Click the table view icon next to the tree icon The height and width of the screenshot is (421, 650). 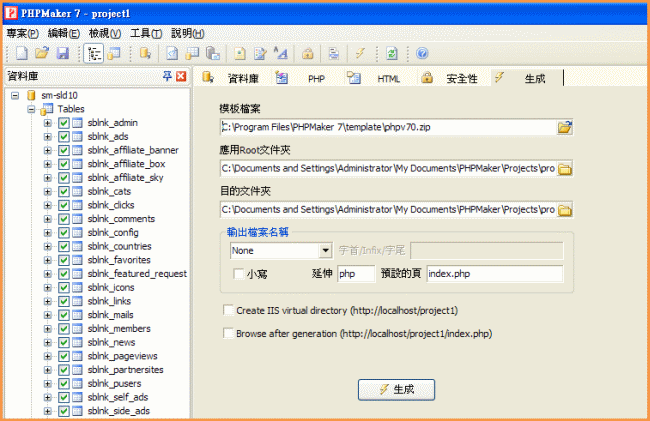(114, 53)
